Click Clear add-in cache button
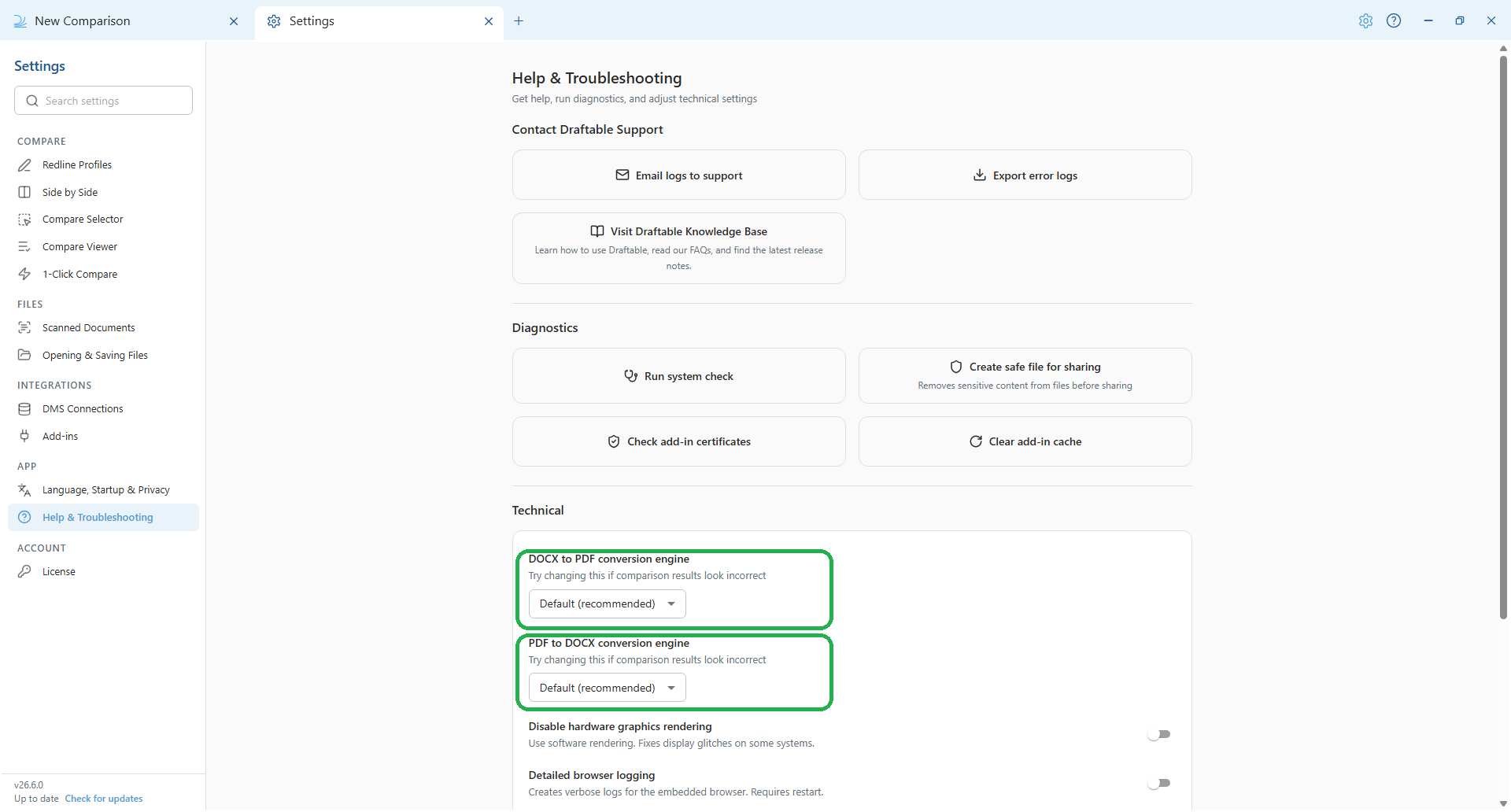1511x812 pixels. pyautogui.click(x=1025, y=442)
